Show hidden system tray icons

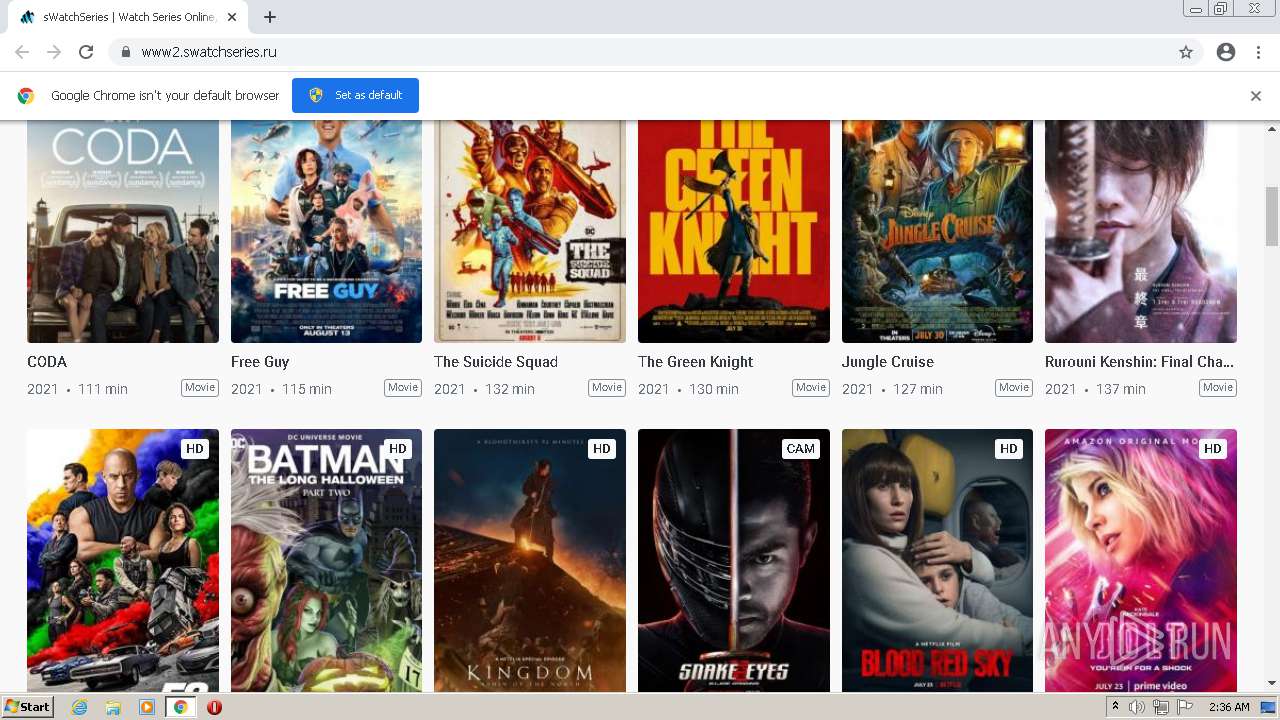(1115, 707)
